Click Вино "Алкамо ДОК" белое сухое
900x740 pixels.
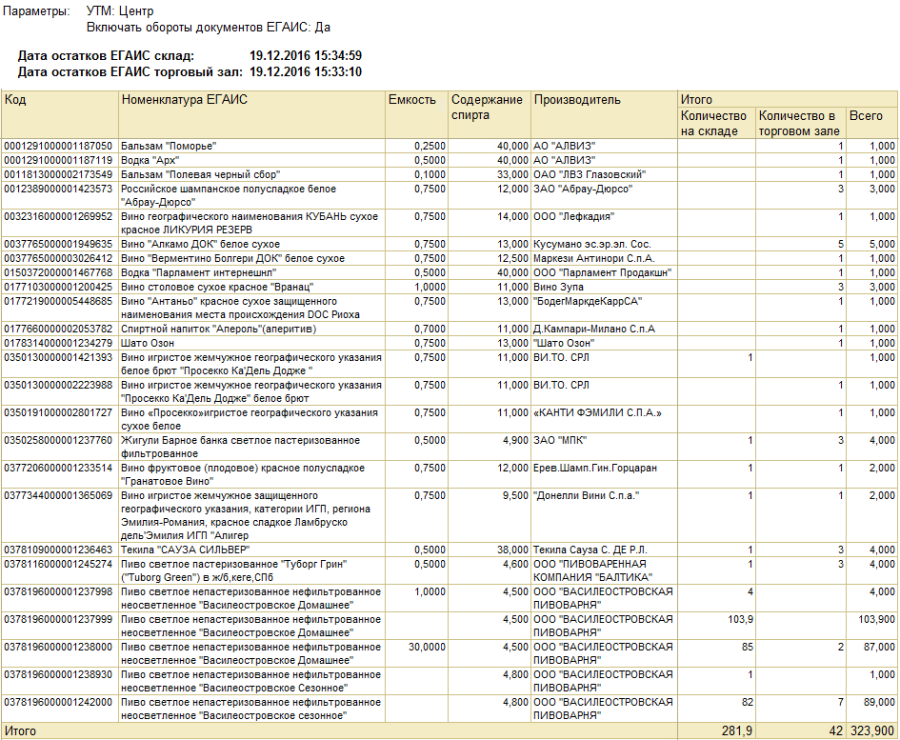coord(200,244)
